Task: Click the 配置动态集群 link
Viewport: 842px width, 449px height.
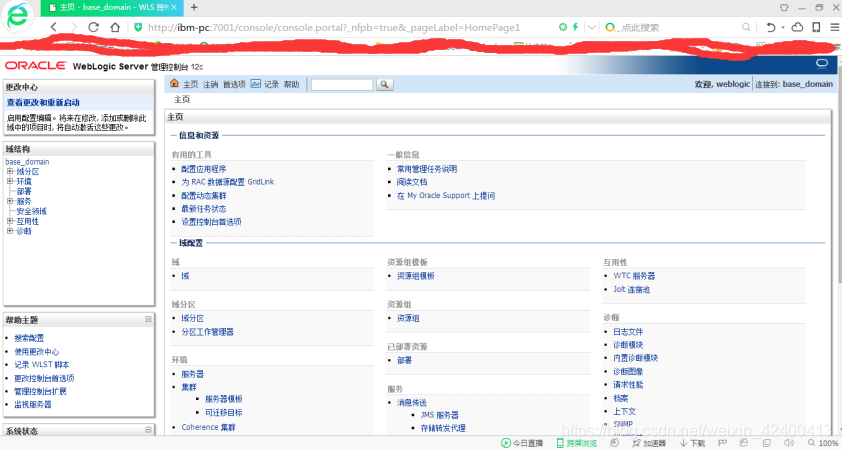Action: pyautogui.click(x=204, y=195)
